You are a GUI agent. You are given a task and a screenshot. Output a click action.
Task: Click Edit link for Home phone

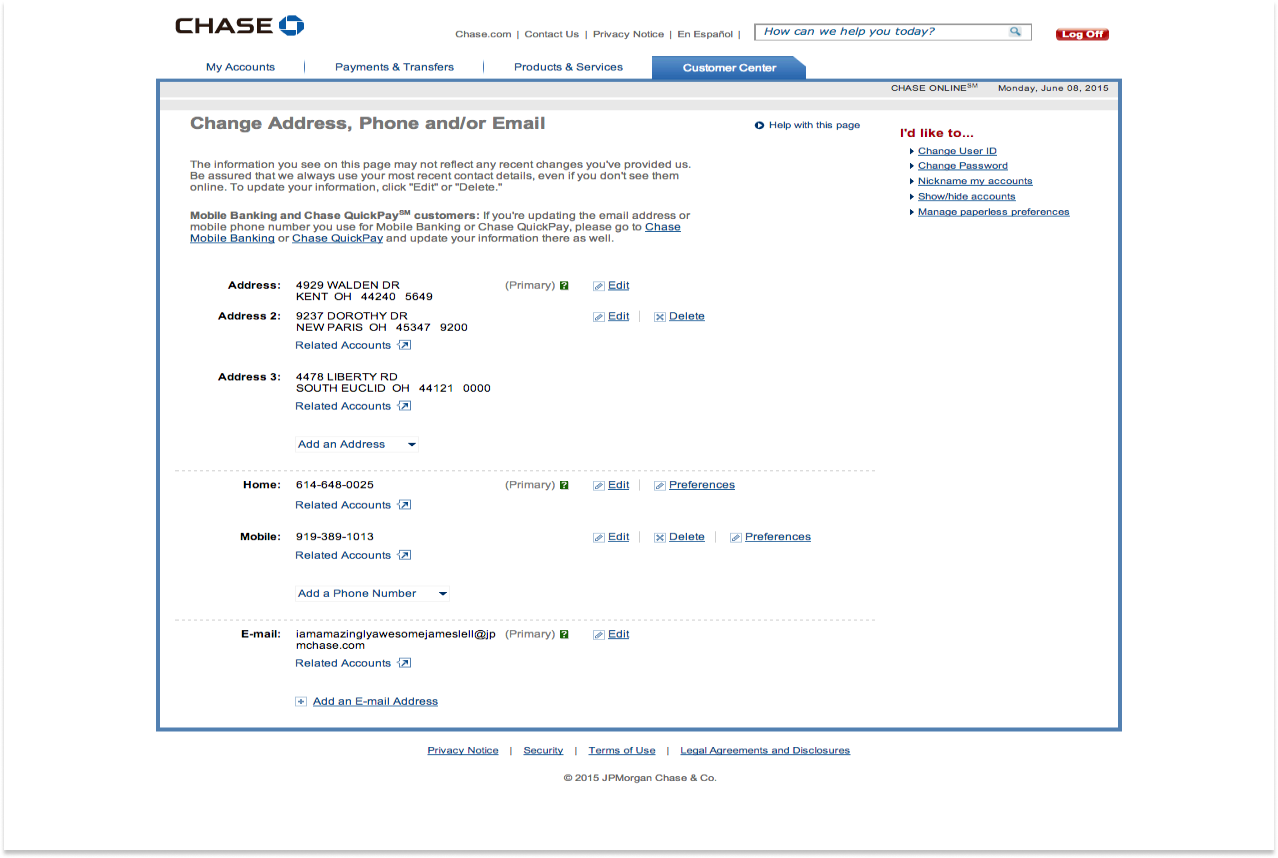619,486
